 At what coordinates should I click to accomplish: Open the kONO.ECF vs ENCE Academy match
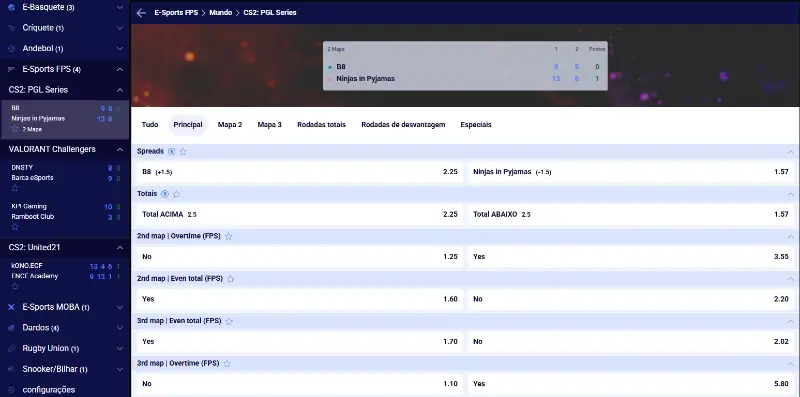tap(65, 276)
